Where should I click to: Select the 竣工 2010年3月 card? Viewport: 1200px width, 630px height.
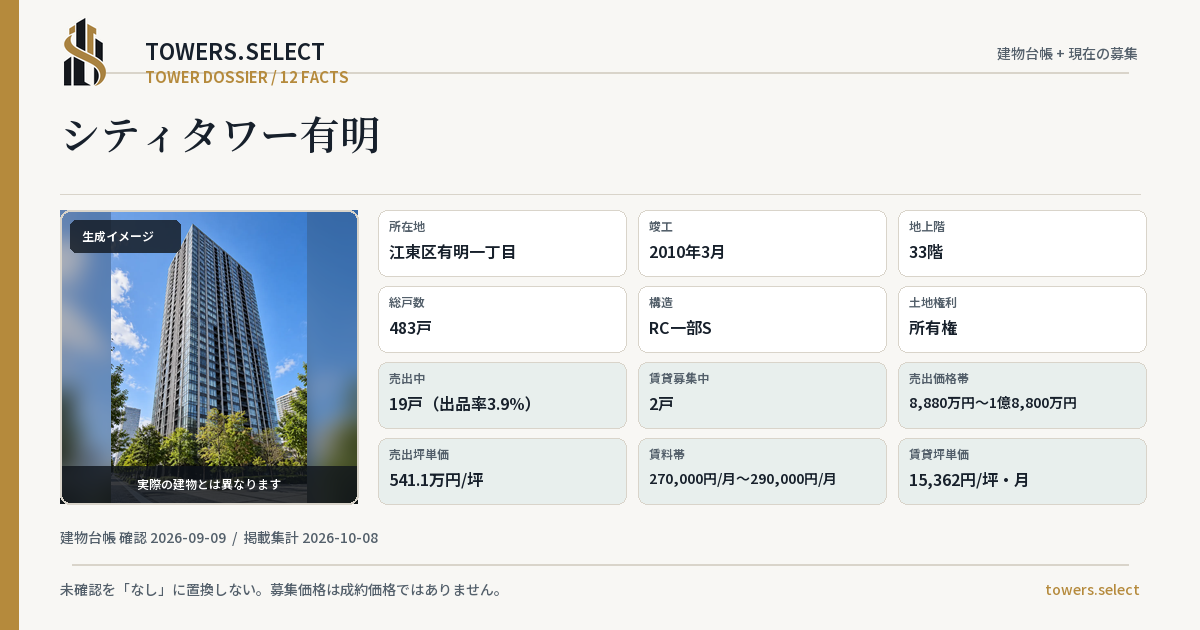pos(762,243)
